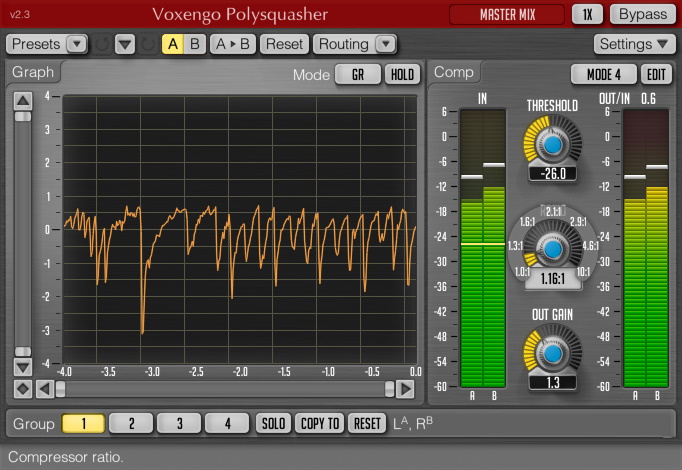Click the graph vertical scroll up arrow
This screenshot has height=470, width=682.
click(x=23, y=101)
